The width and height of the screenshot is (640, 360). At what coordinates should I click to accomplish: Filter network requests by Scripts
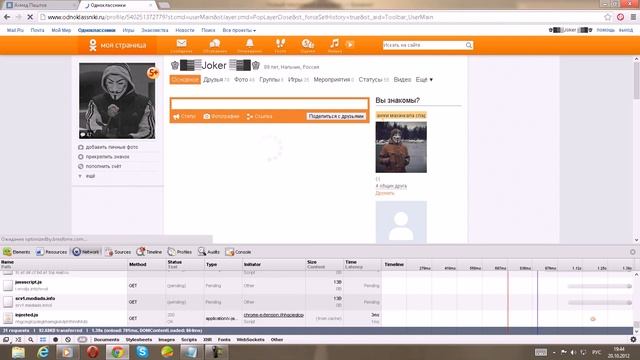(189, 340)
